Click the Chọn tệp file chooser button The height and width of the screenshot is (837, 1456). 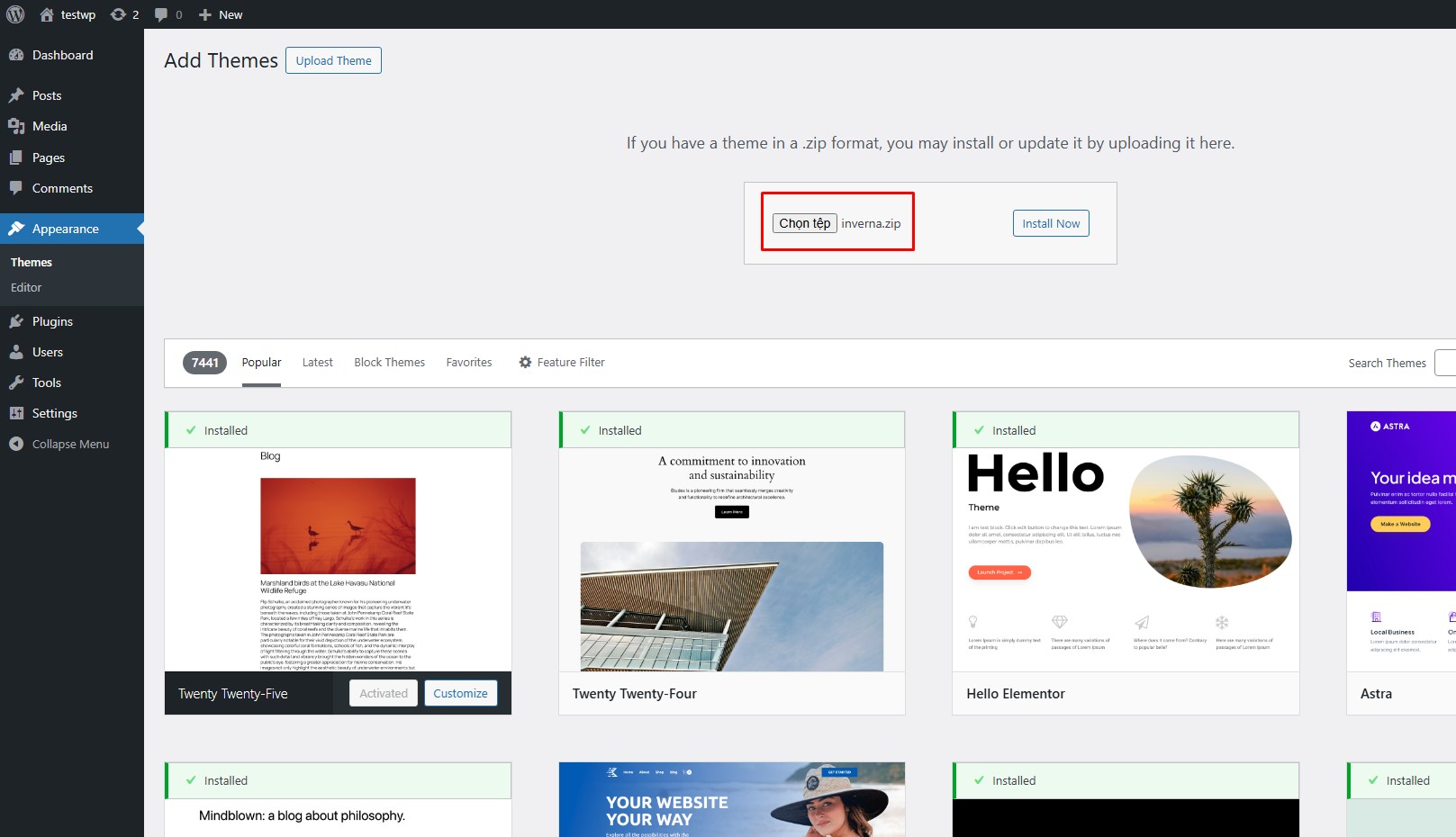(805, 223)
